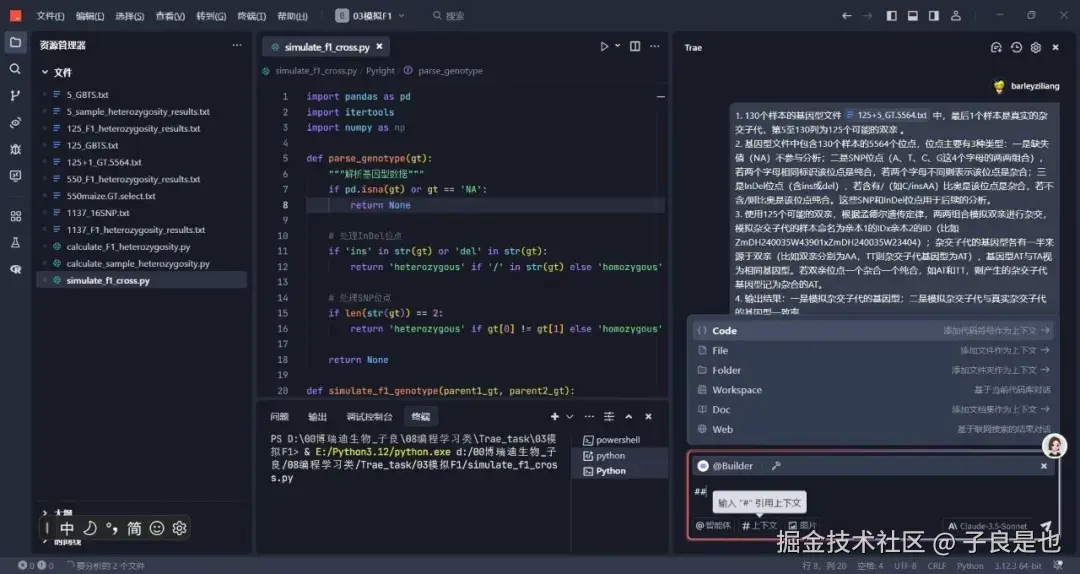
Task: Open the IME emoji smiley icon
Action: click(157, 528)
